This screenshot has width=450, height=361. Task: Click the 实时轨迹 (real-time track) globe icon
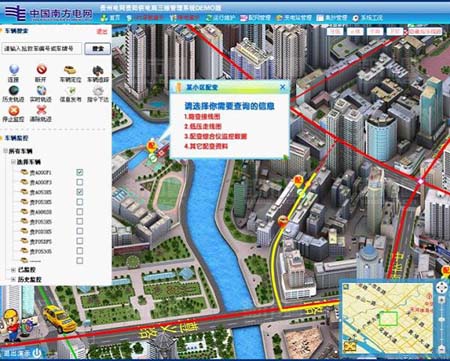coord(41,90)
